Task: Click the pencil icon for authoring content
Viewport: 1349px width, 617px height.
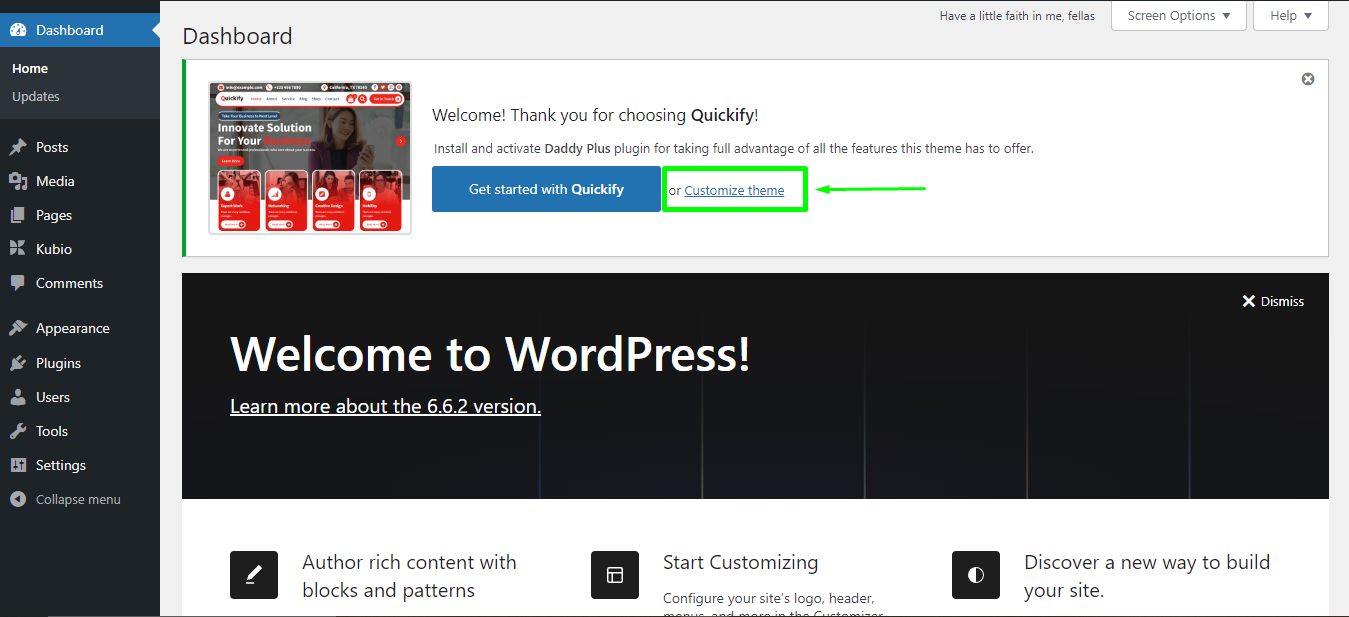Action: [253, 575]
